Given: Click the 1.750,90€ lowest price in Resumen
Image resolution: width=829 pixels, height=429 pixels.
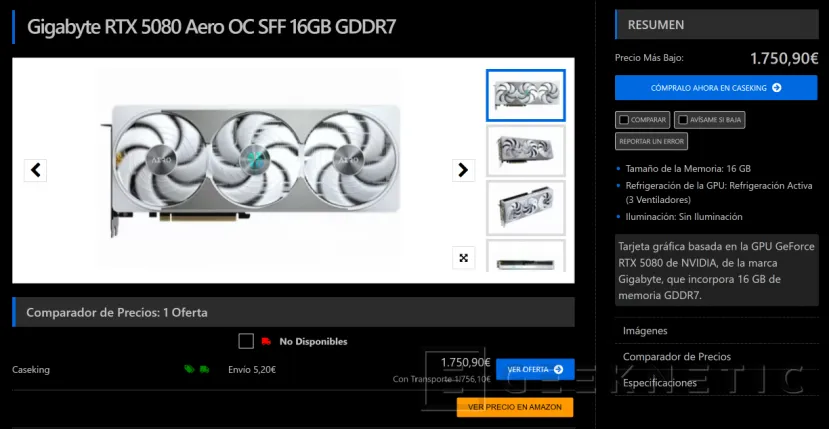Looking at the screenshot, I should (784, 59).
